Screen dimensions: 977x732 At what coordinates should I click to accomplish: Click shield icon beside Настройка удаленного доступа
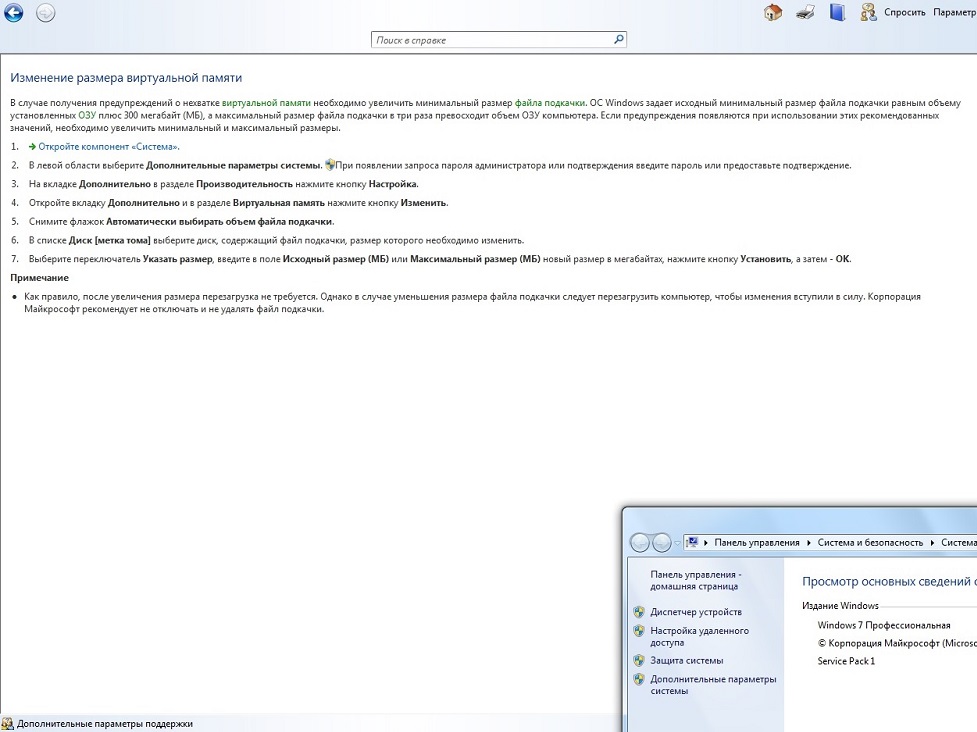click(639, 630)
